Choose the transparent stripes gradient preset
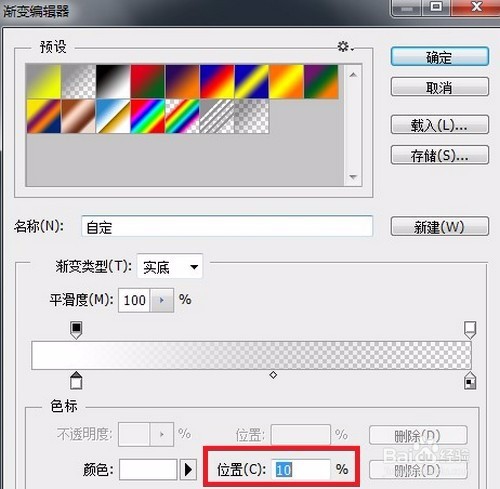 (x=217, y=116)
